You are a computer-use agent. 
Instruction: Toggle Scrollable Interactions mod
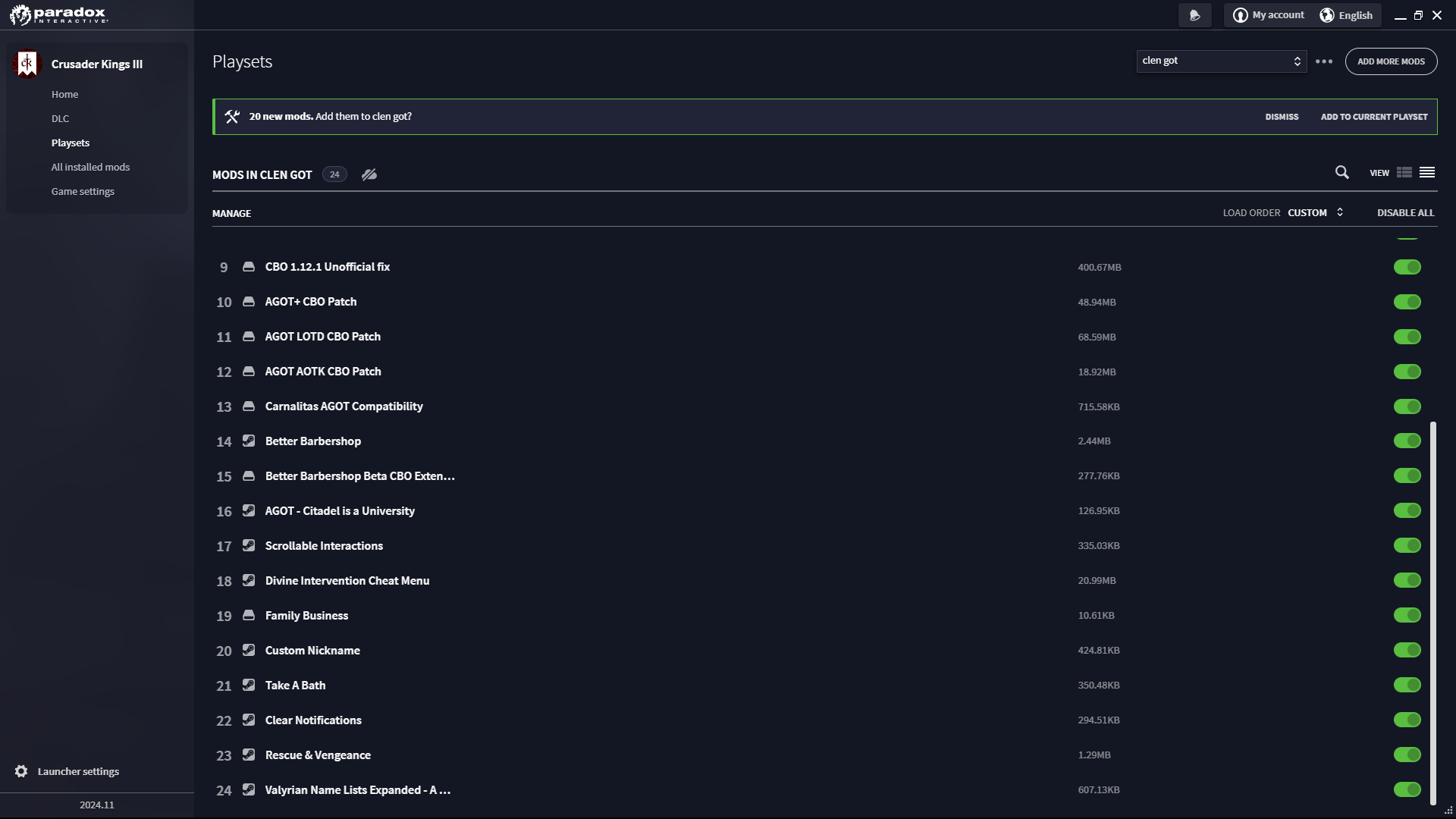coord(1407,546)
